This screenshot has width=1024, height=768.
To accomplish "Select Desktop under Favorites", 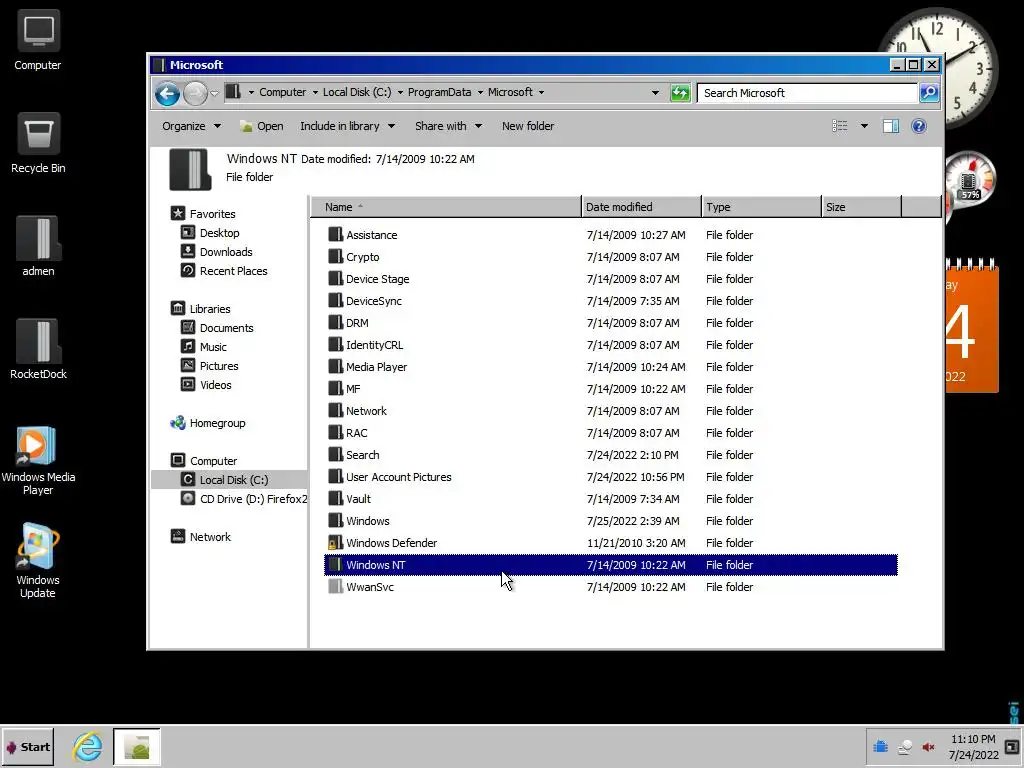I will coord(219,232).
